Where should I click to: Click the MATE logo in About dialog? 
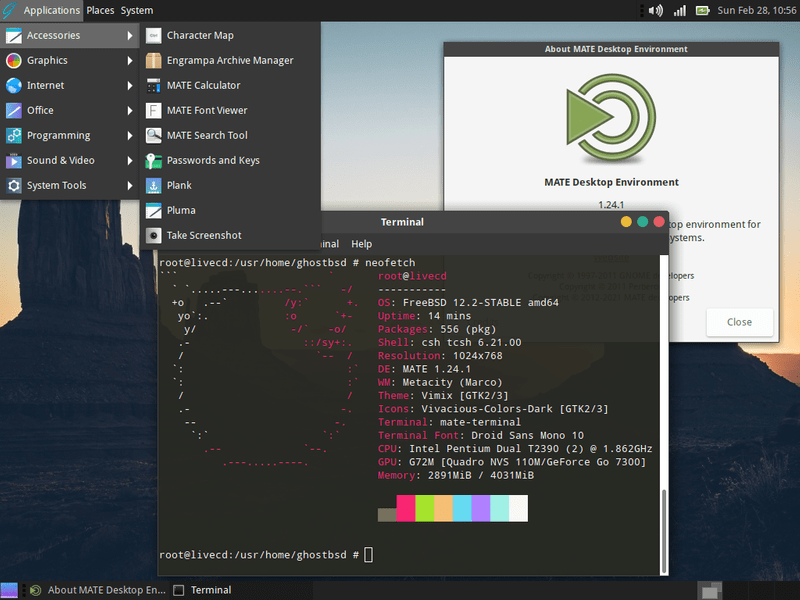click(x=611, y=117)
